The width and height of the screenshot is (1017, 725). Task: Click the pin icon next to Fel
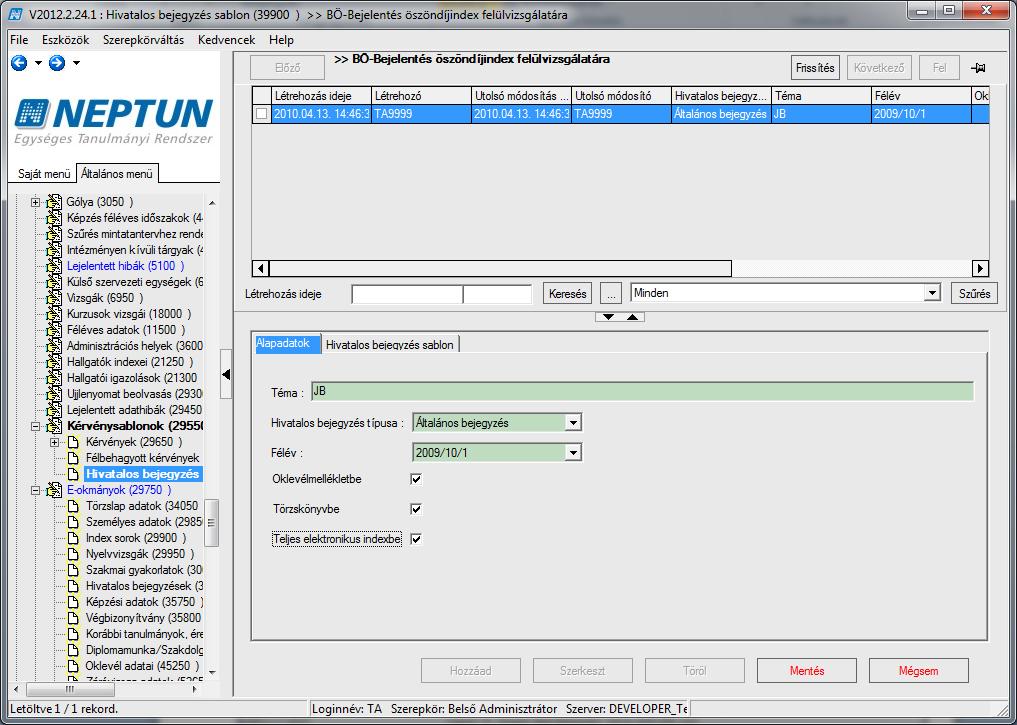[x=978, y=67]
